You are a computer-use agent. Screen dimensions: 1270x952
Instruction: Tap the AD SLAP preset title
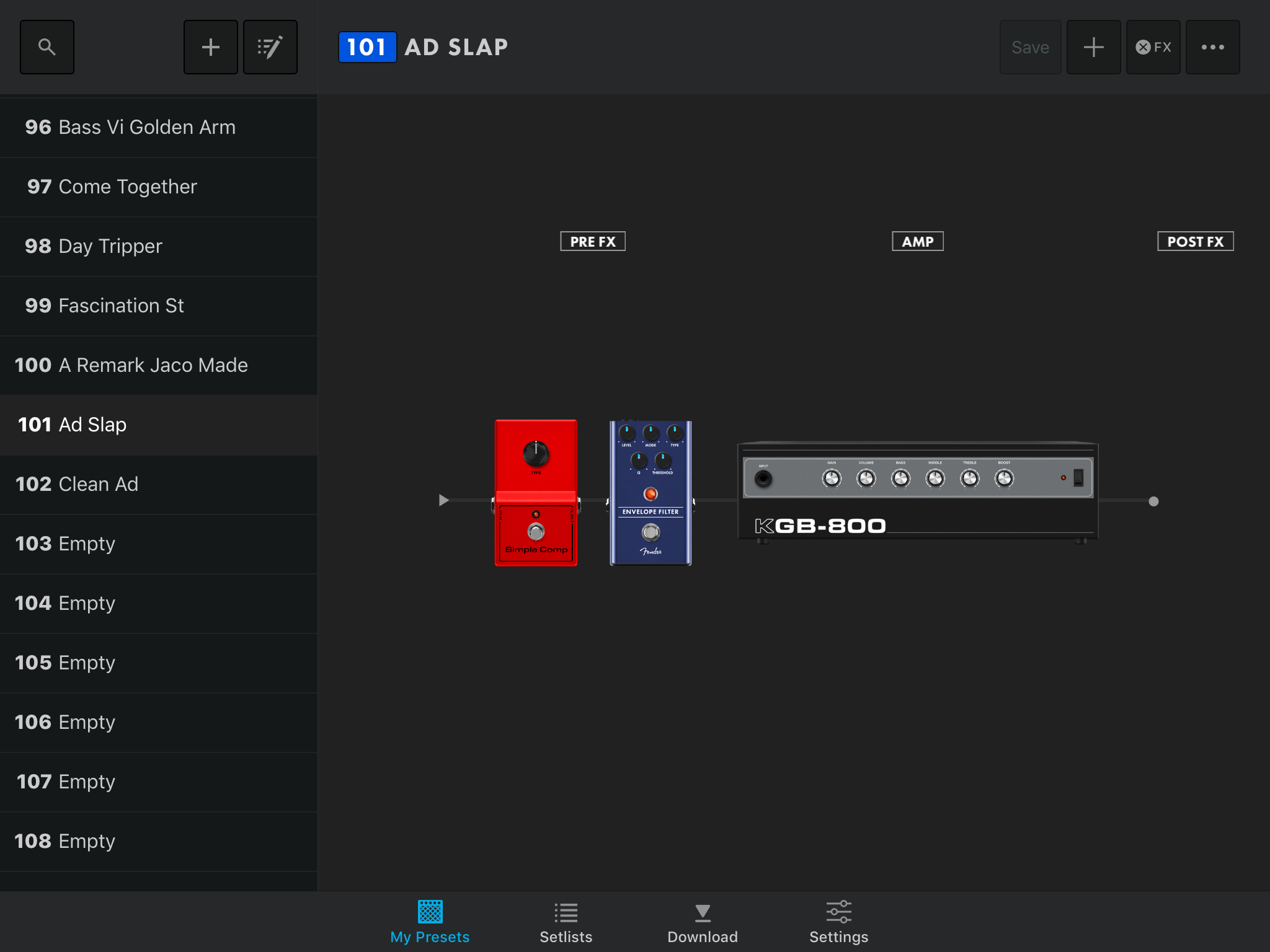pyautogui.click(x=456, y=47)
